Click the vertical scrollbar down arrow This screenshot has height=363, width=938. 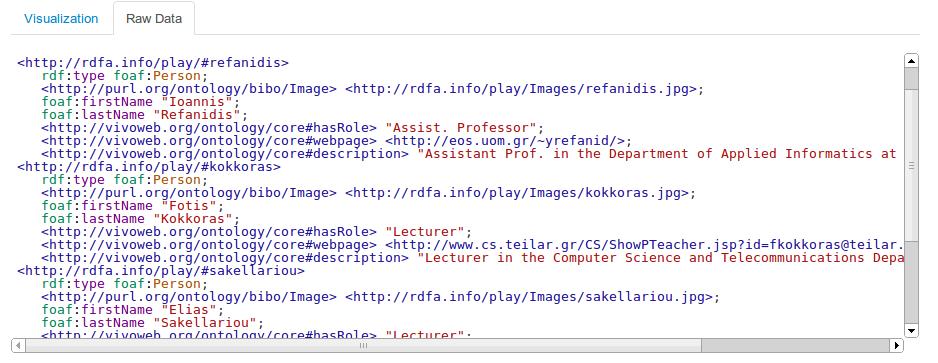(x=911, y=330)
